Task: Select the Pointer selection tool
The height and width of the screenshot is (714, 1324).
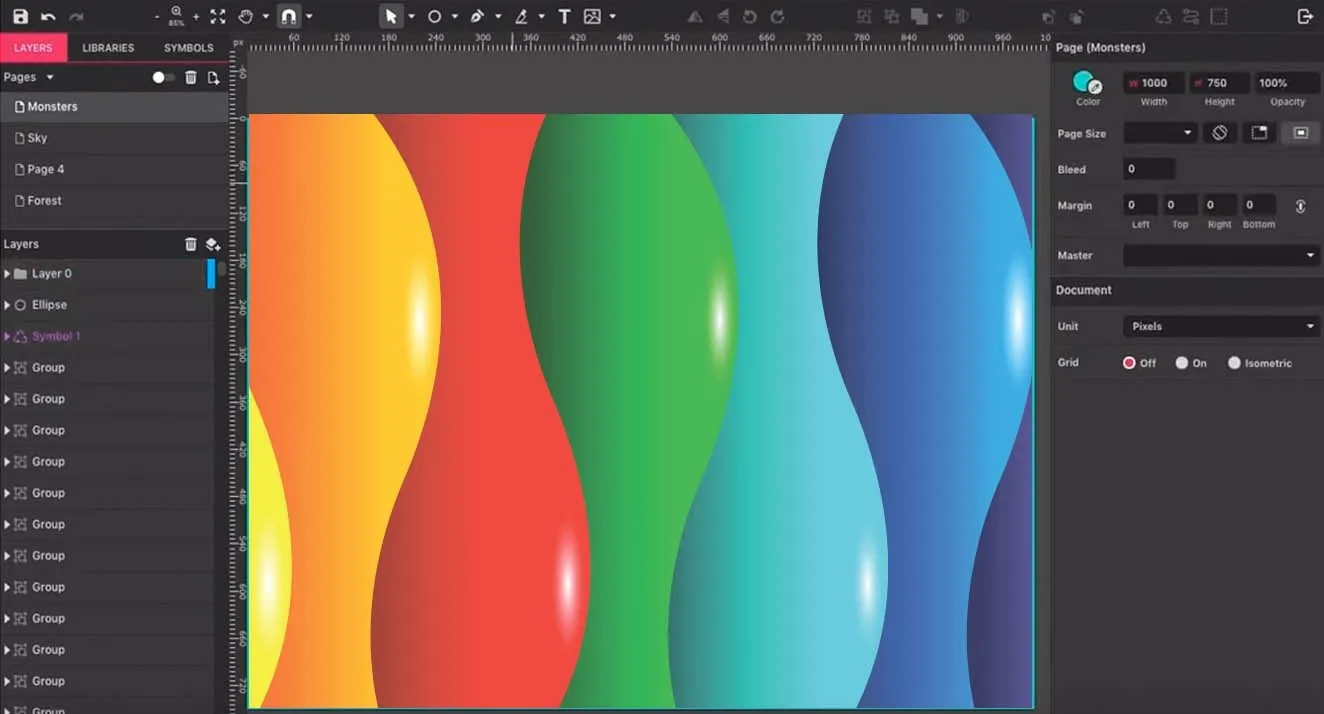Action: 391,17
